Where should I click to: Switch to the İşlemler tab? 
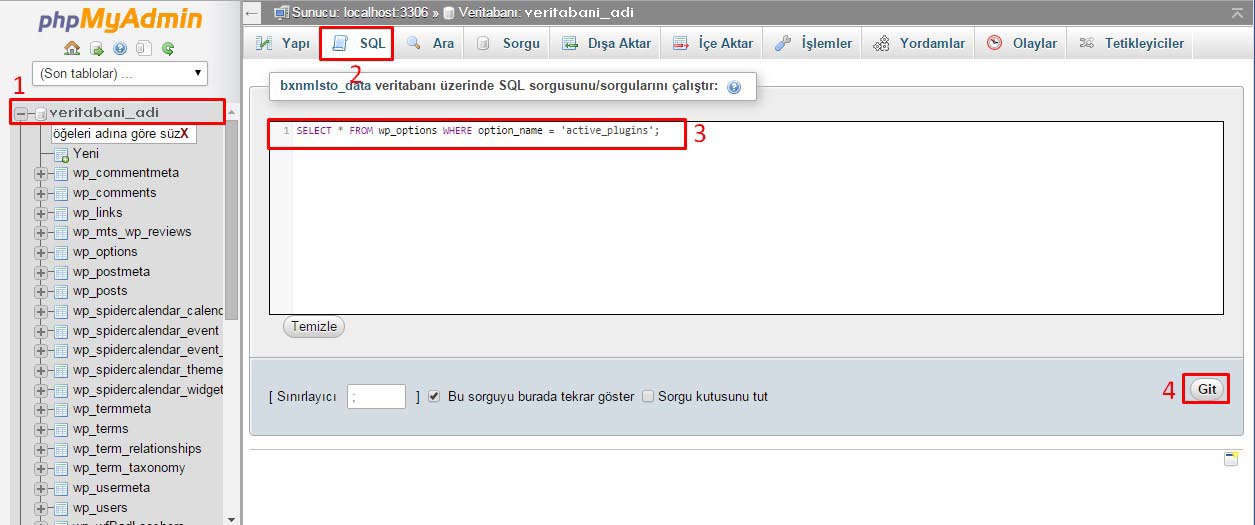coord(814,43)
